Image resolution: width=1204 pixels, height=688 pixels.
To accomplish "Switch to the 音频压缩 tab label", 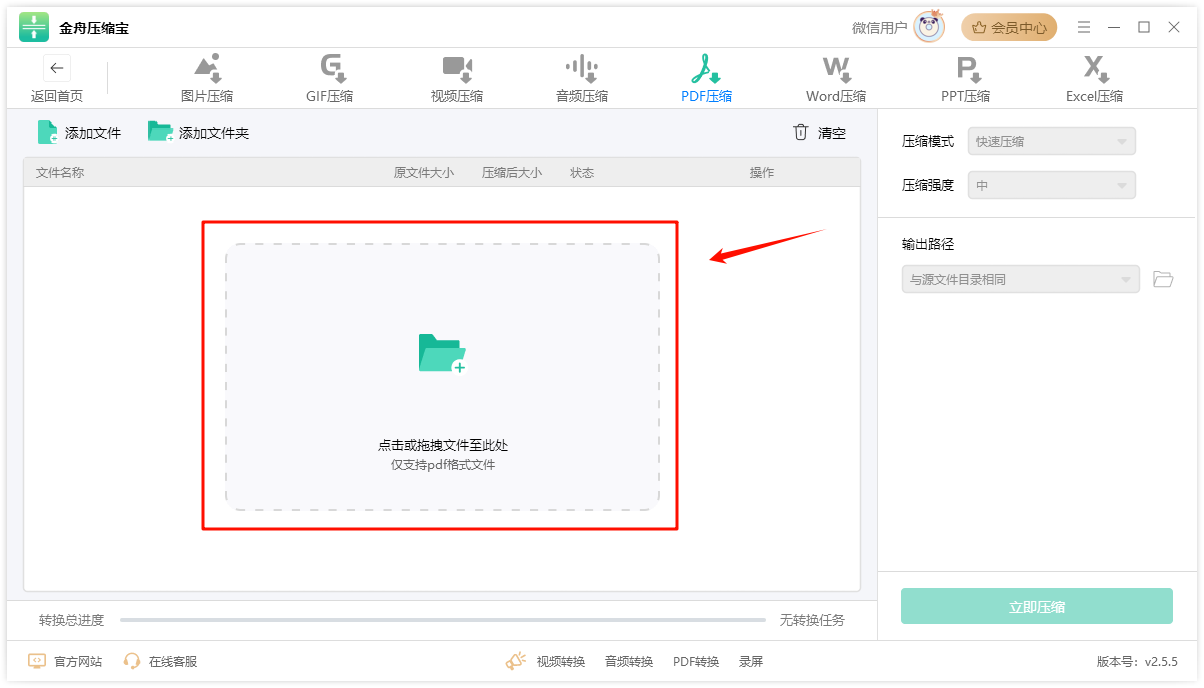I will click(x=582, y=96).
